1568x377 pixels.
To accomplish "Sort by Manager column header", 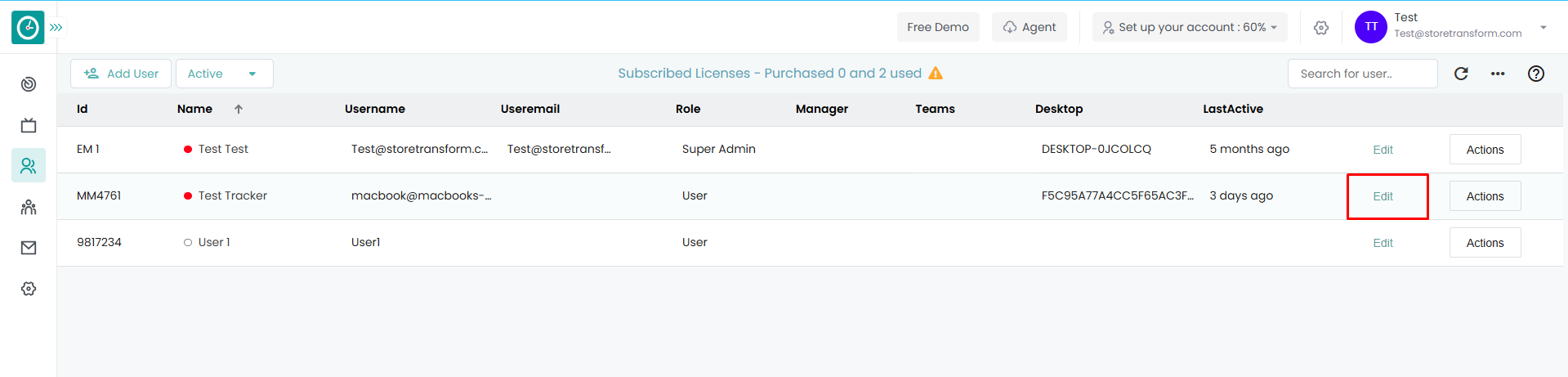I will [822, 109].
